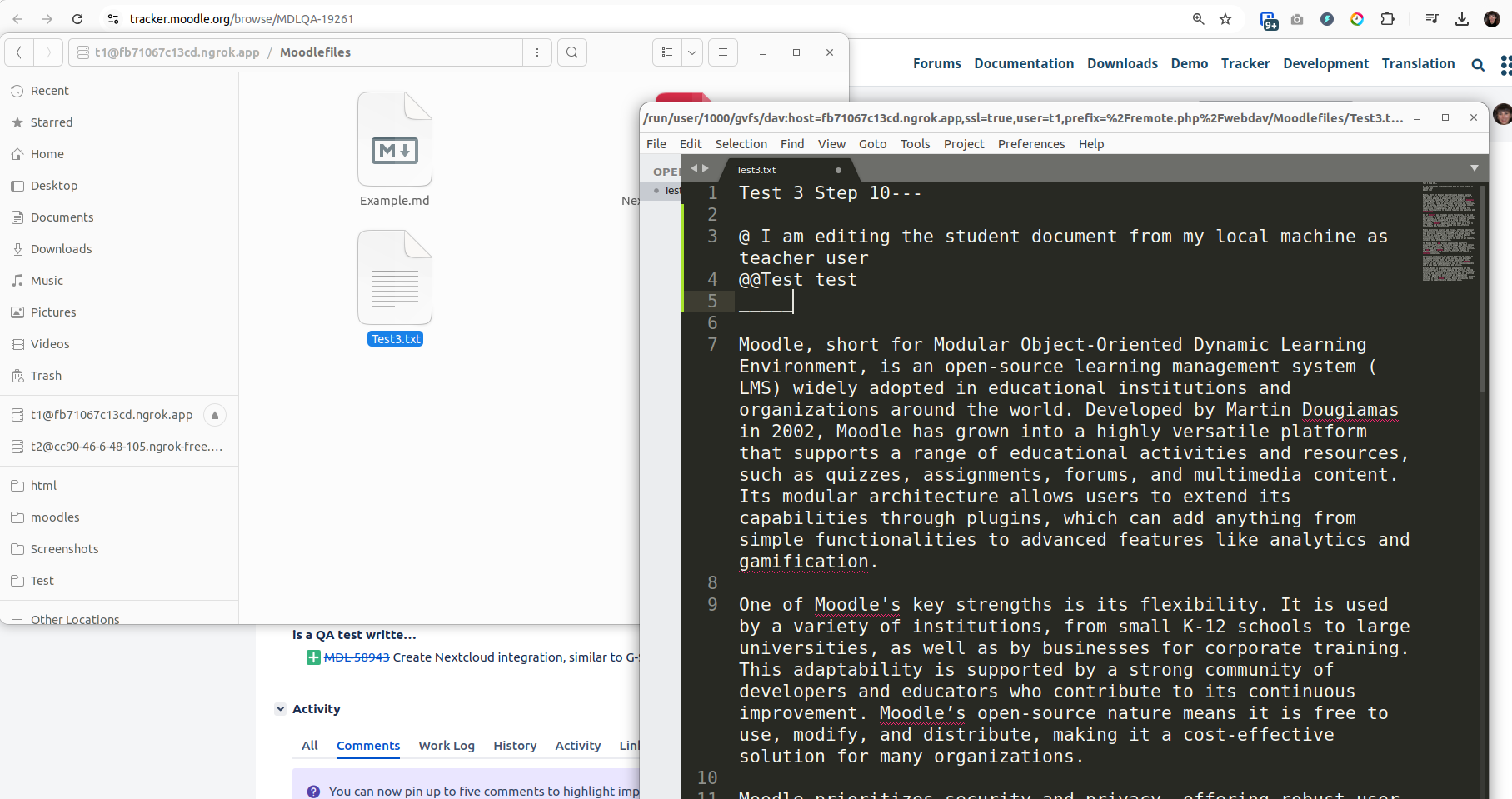
Task: Switch Files to list view
Action: point(666,52)
